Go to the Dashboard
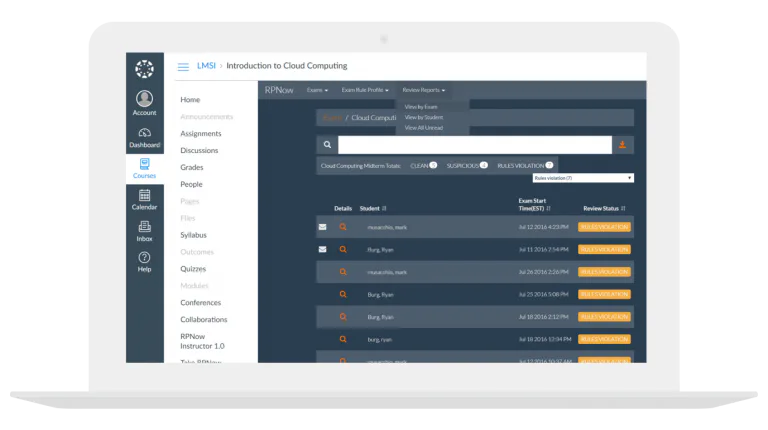This screenshot has height=430, width=768. tap(144, 138)
